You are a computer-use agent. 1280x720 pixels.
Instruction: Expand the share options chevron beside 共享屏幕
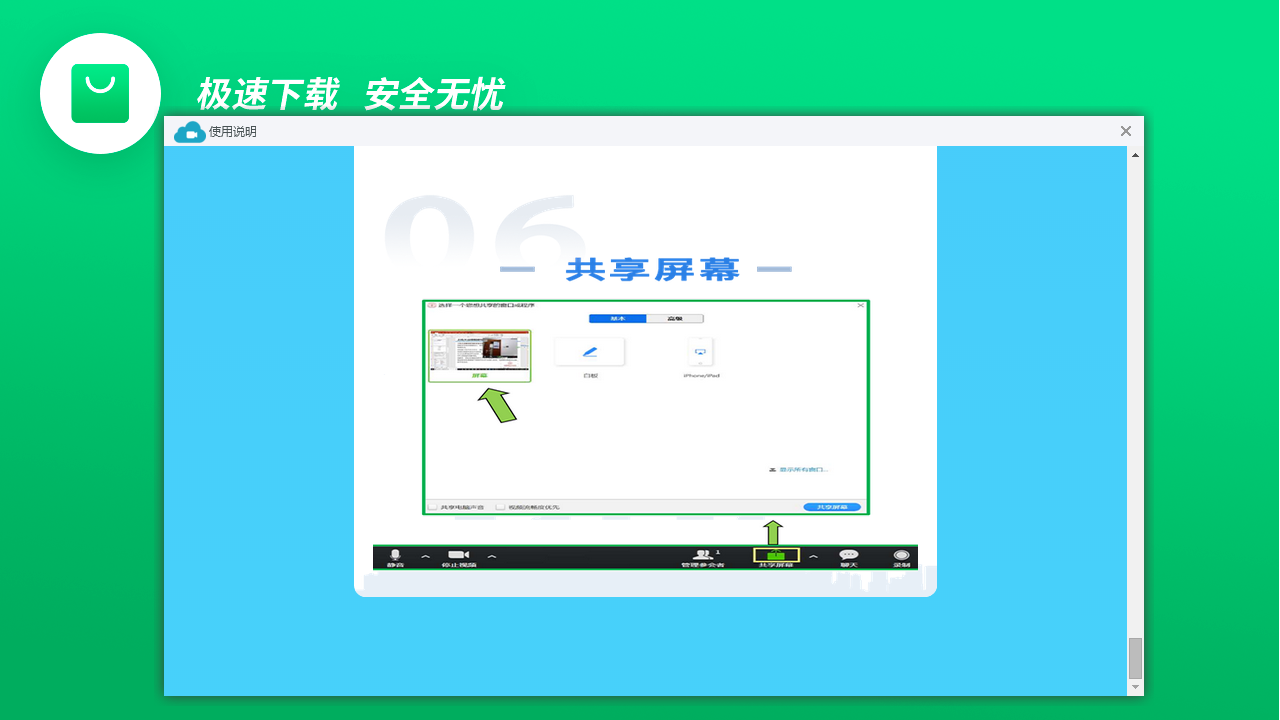815,557
